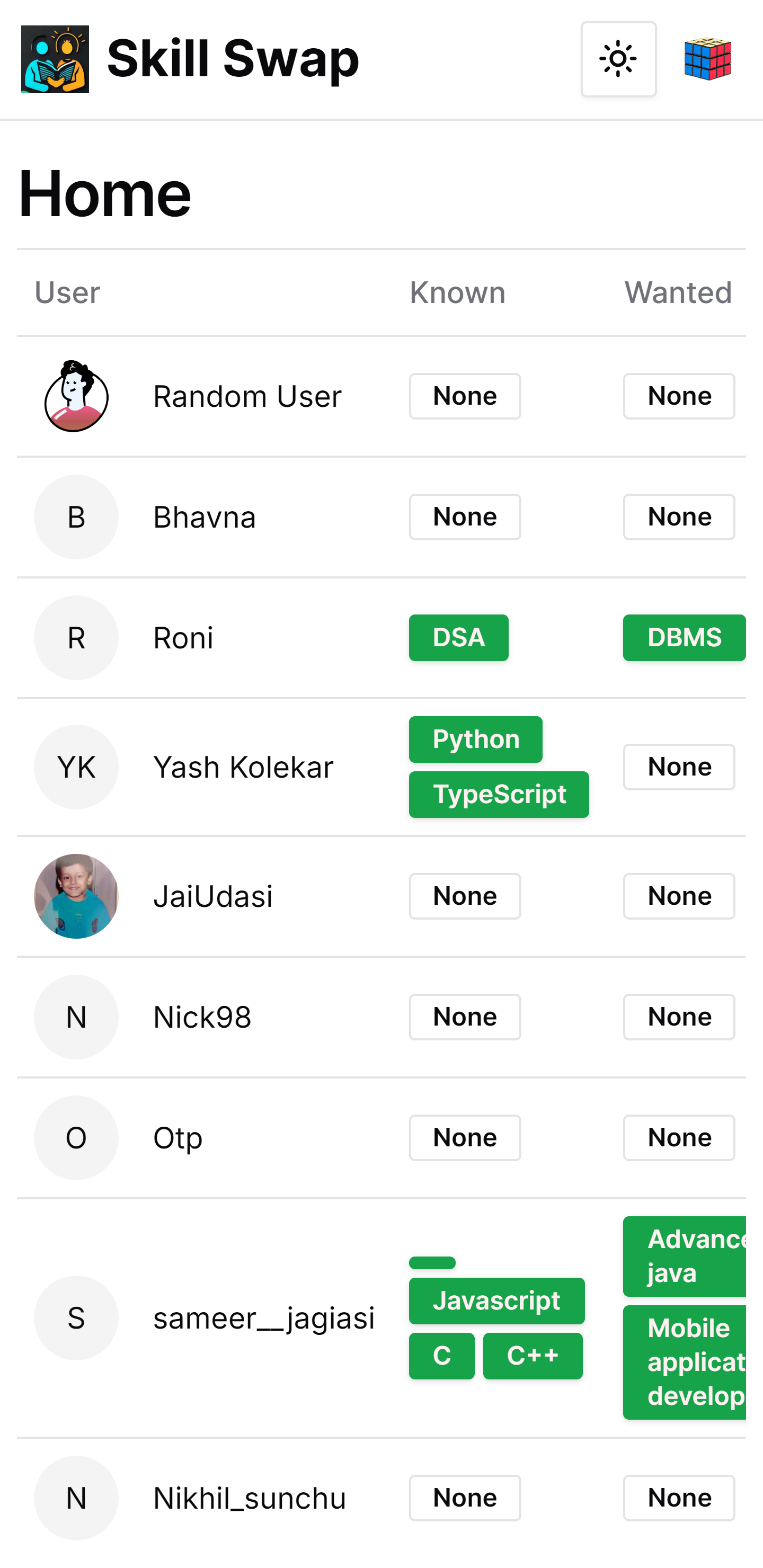Click Bhavna's 'B' avatar circle
The height and width of the screenshot is (1568, 763).
76,517
